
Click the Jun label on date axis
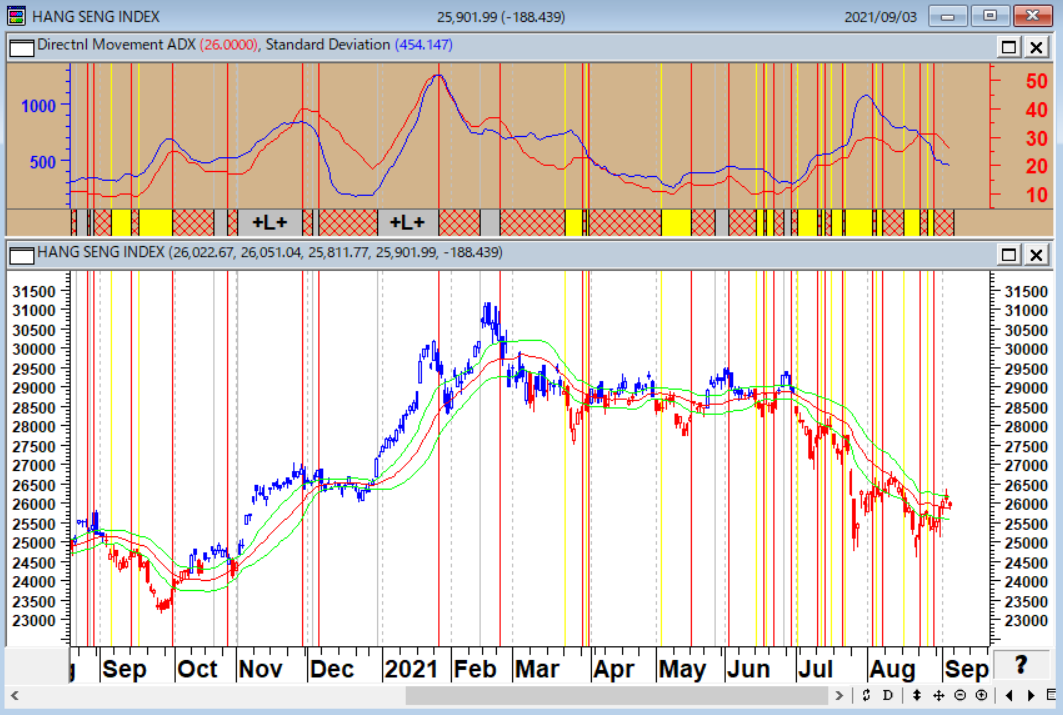(x=748, y=669)
